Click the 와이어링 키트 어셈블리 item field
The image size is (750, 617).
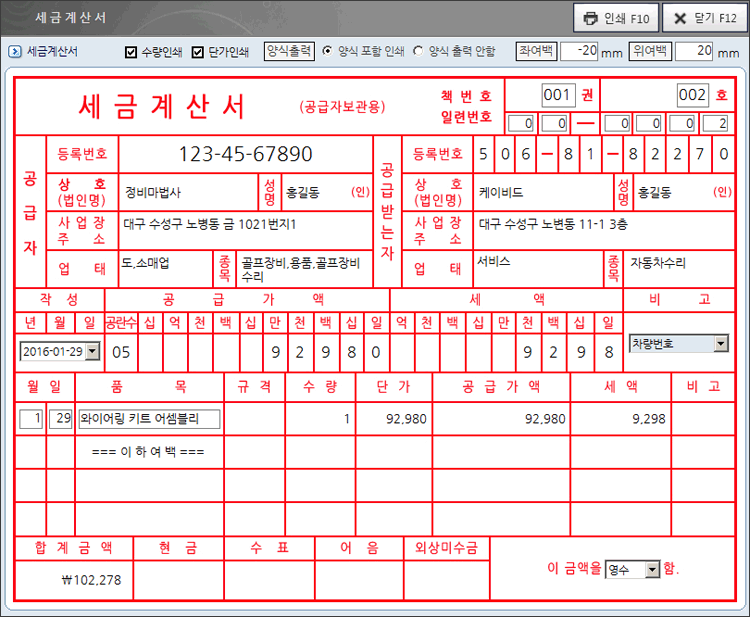click(x=150, y=419)
